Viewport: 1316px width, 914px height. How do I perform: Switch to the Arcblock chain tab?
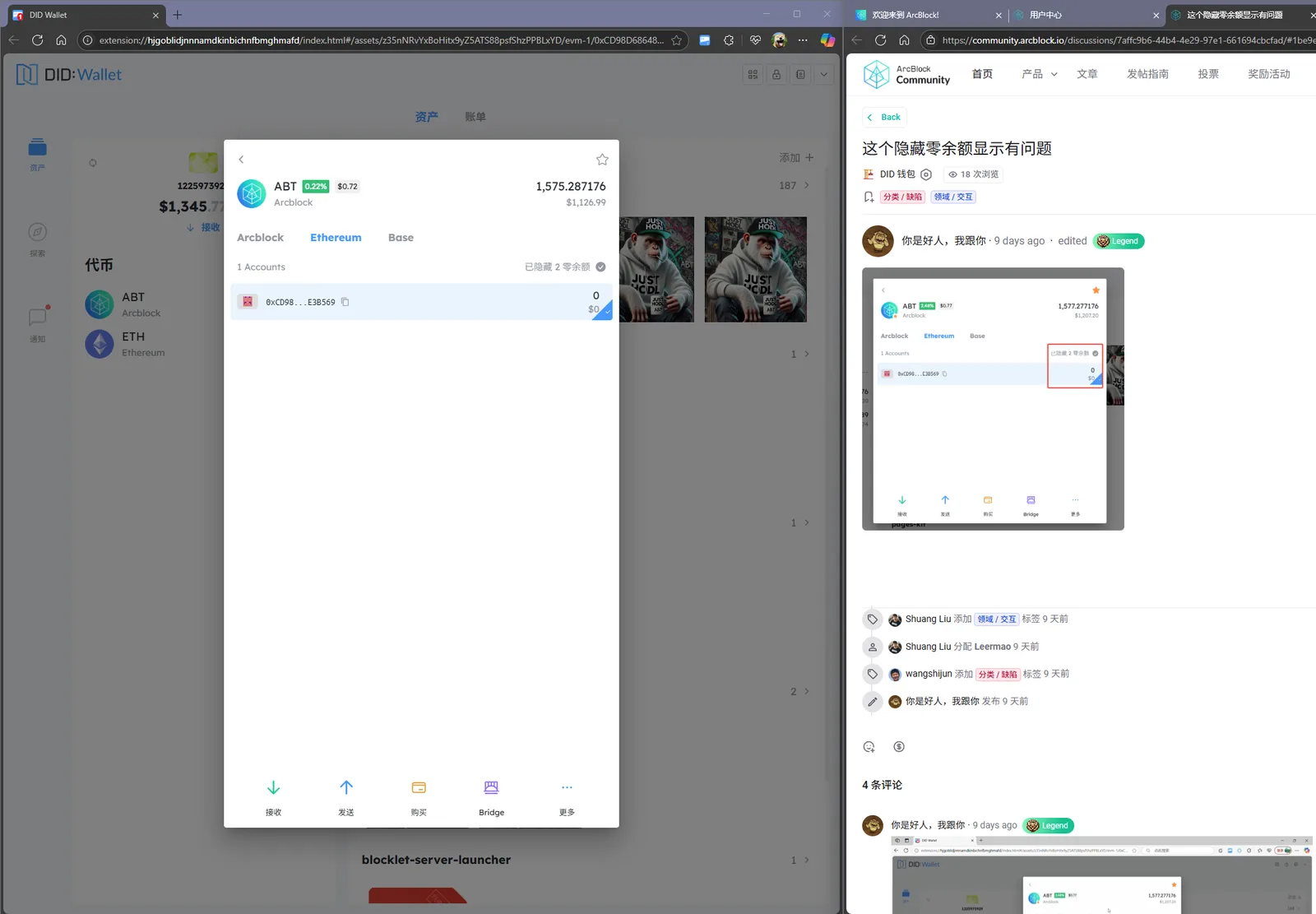[260, 238]
